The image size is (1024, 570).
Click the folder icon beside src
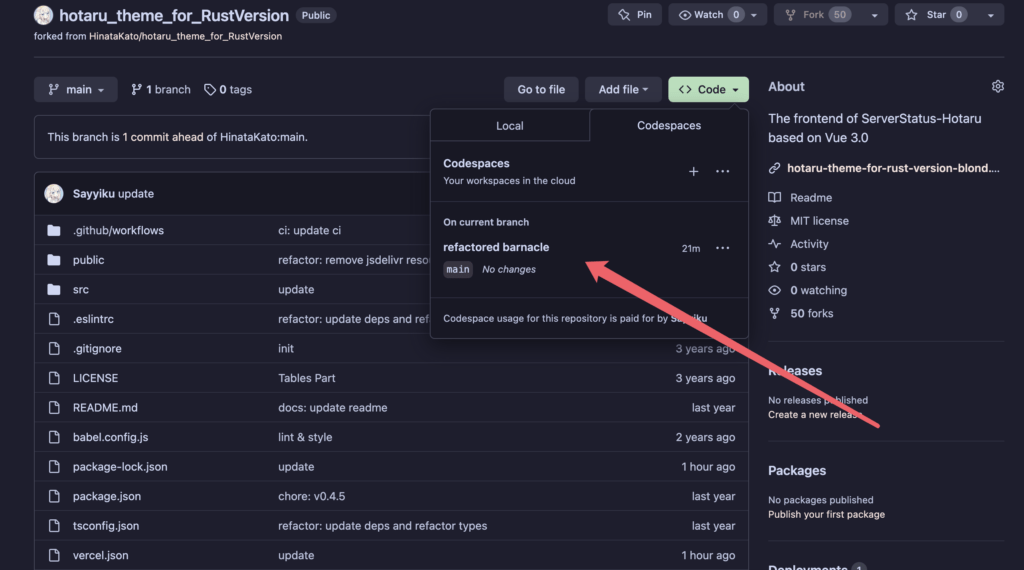coord(54,289)
